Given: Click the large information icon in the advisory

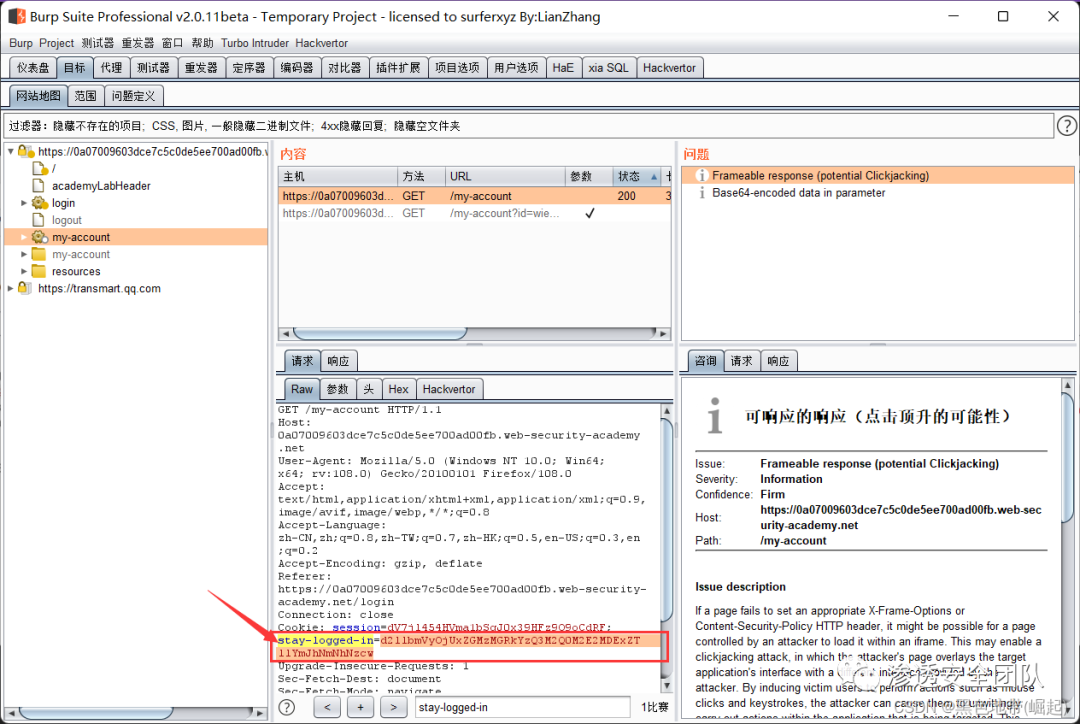Looking at the screenshot, I should (715, 415).
